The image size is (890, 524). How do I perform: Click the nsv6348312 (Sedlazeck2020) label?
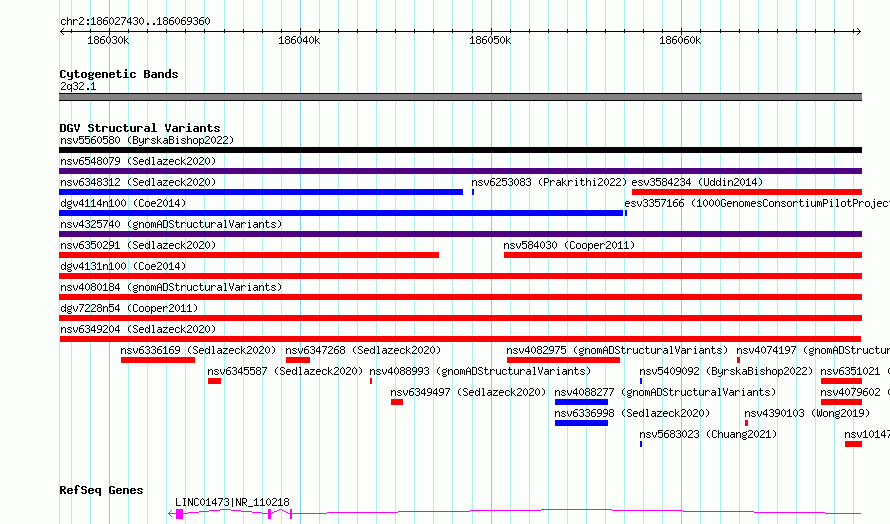click(138, 182)
